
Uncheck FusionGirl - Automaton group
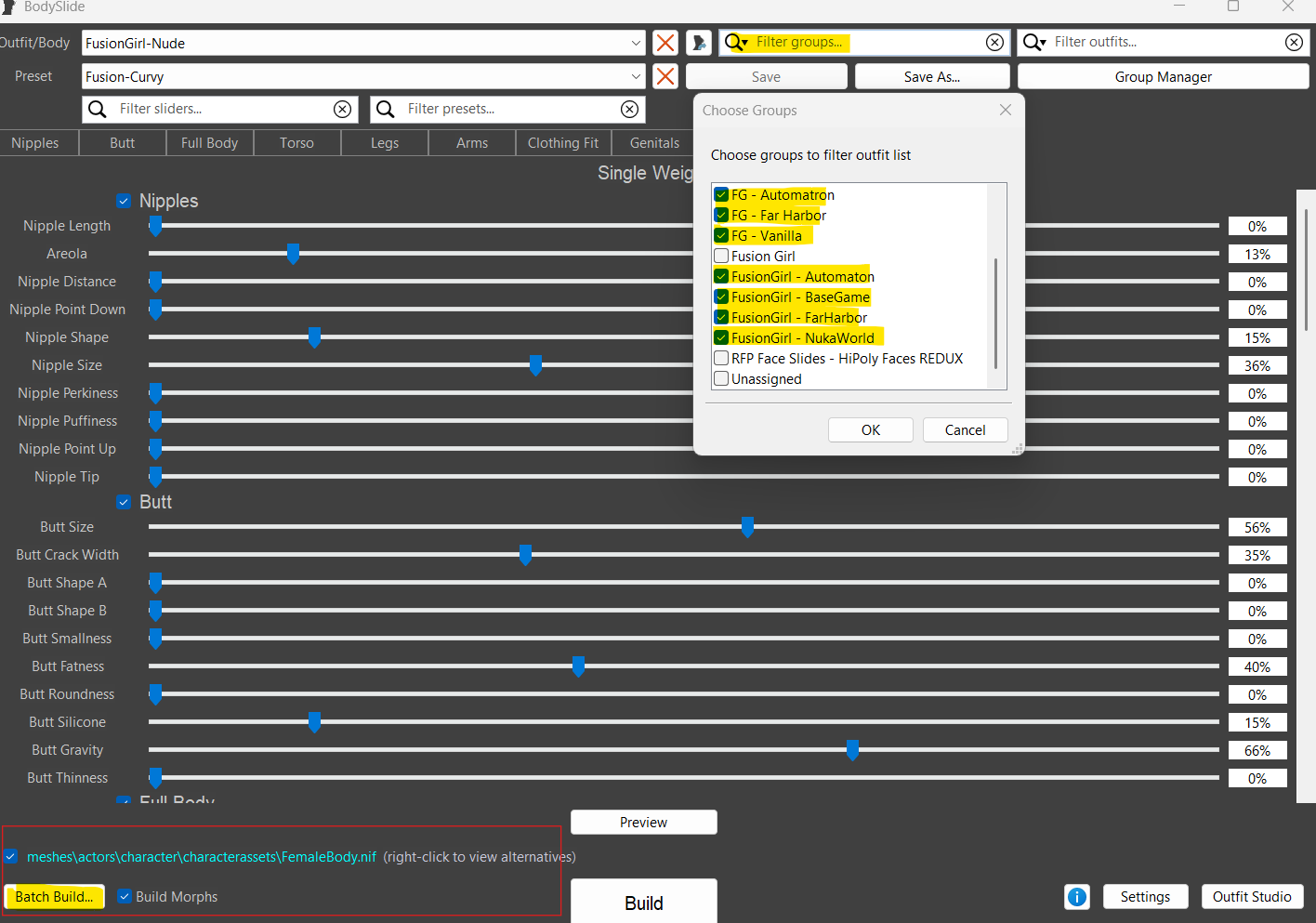coord(721,277)
